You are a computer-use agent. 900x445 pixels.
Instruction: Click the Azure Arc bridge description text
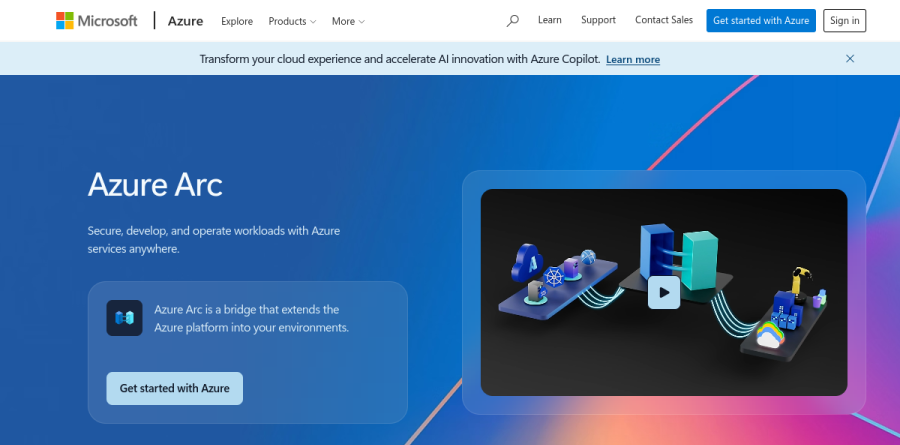[x=251, y=319]
